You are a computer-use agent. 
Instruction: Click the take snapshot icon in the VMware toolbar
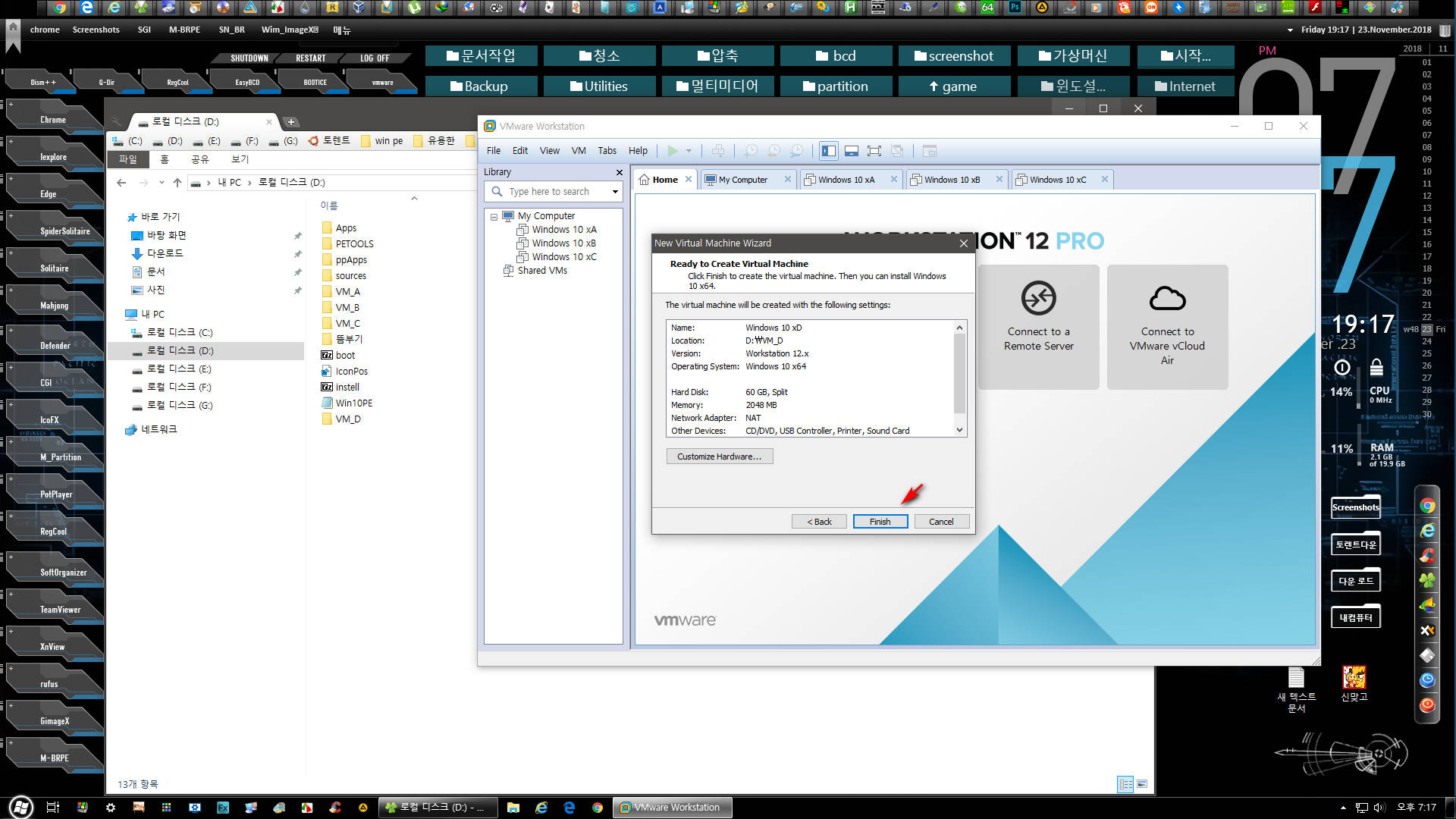[751, 151]
